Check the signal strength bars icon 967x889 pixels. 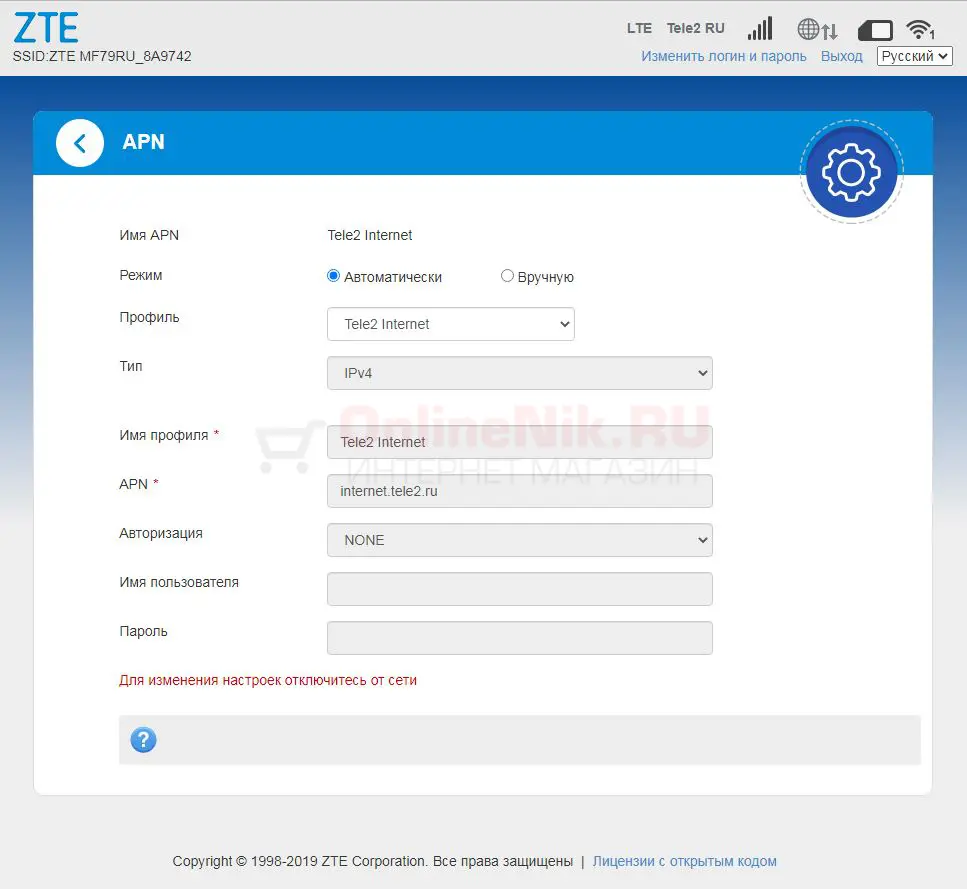click(760, 29)
